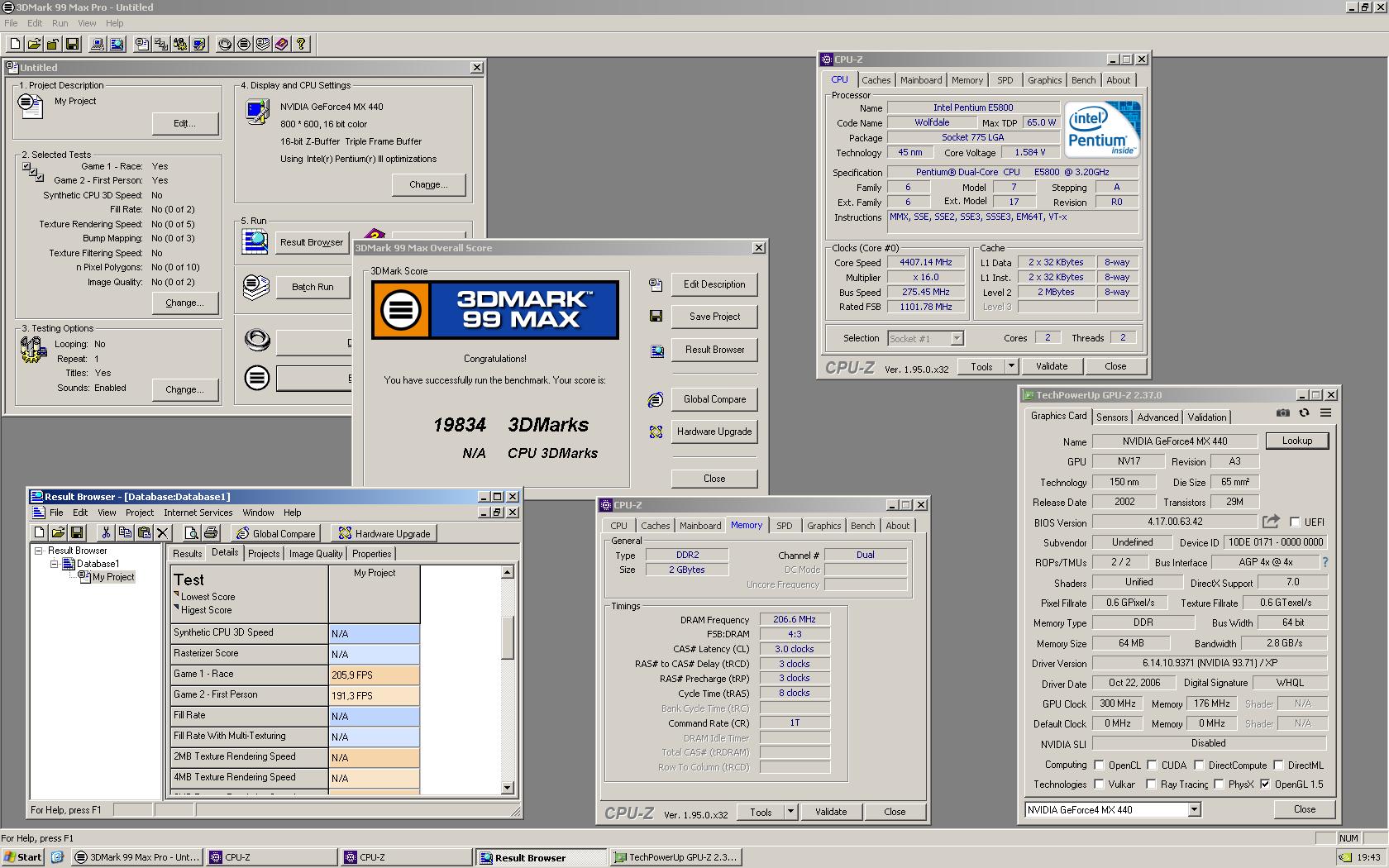Image resolution: width=1389 pixels, height=868 pixels.
Task: Collapse Database1 tree node
Action: (x=55, y=564)
